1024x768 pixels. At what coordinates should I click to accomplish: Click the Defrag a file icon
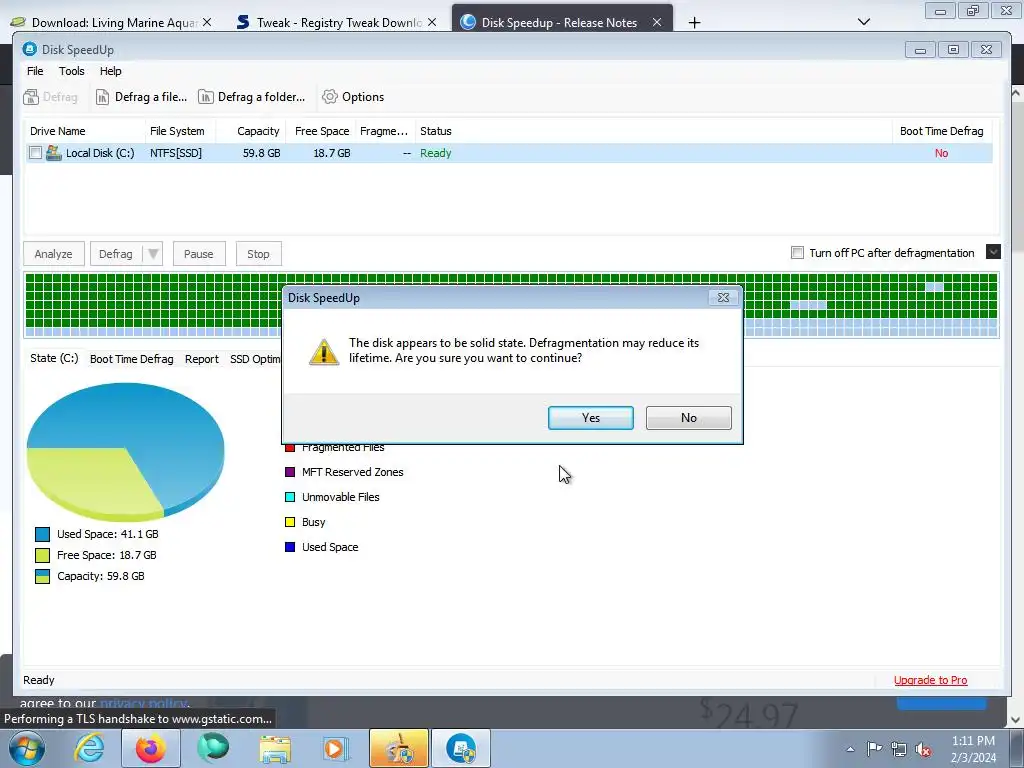pos(103,97)
